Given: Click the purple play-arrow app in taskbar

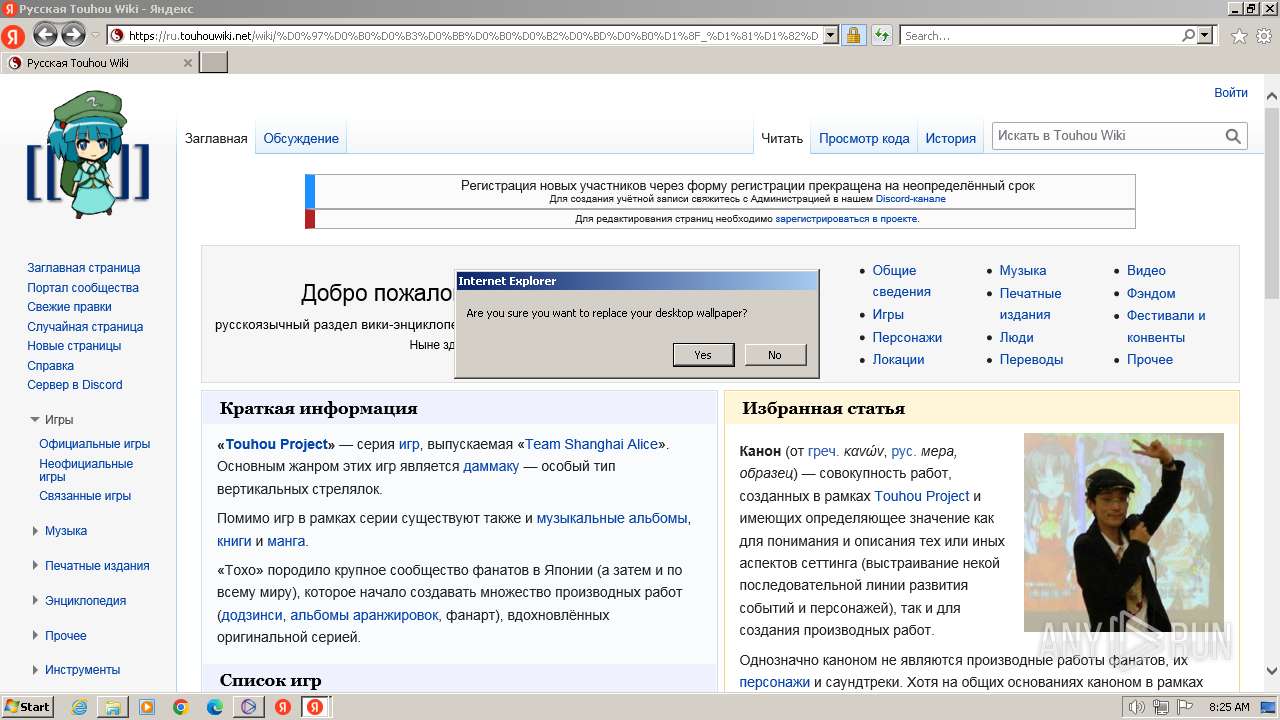Looking at the screenshot, I should (x=249, y=707).
